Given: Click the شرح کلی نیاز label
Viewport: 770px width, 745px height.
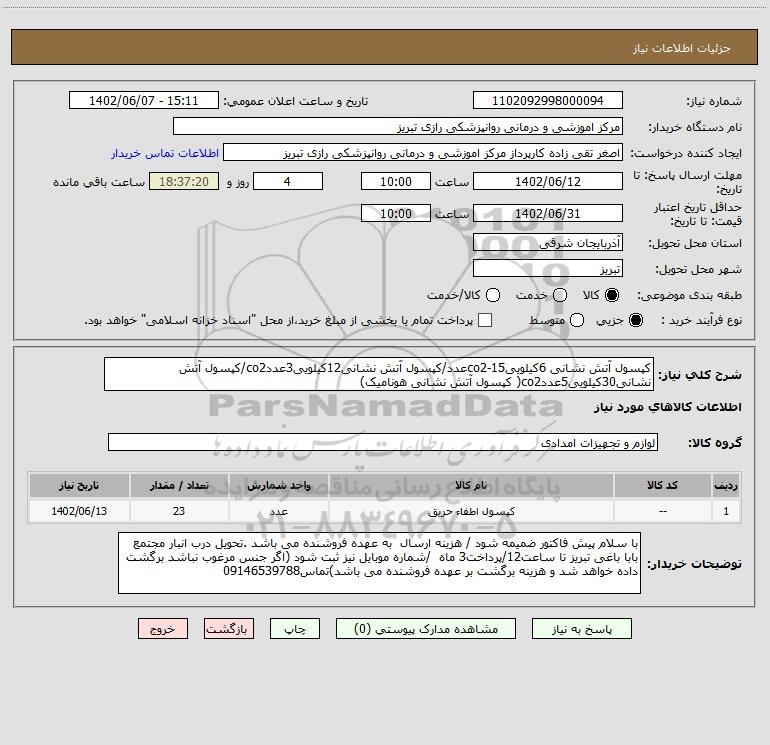Looking at the screenshot, I should (x=700, y=375).
